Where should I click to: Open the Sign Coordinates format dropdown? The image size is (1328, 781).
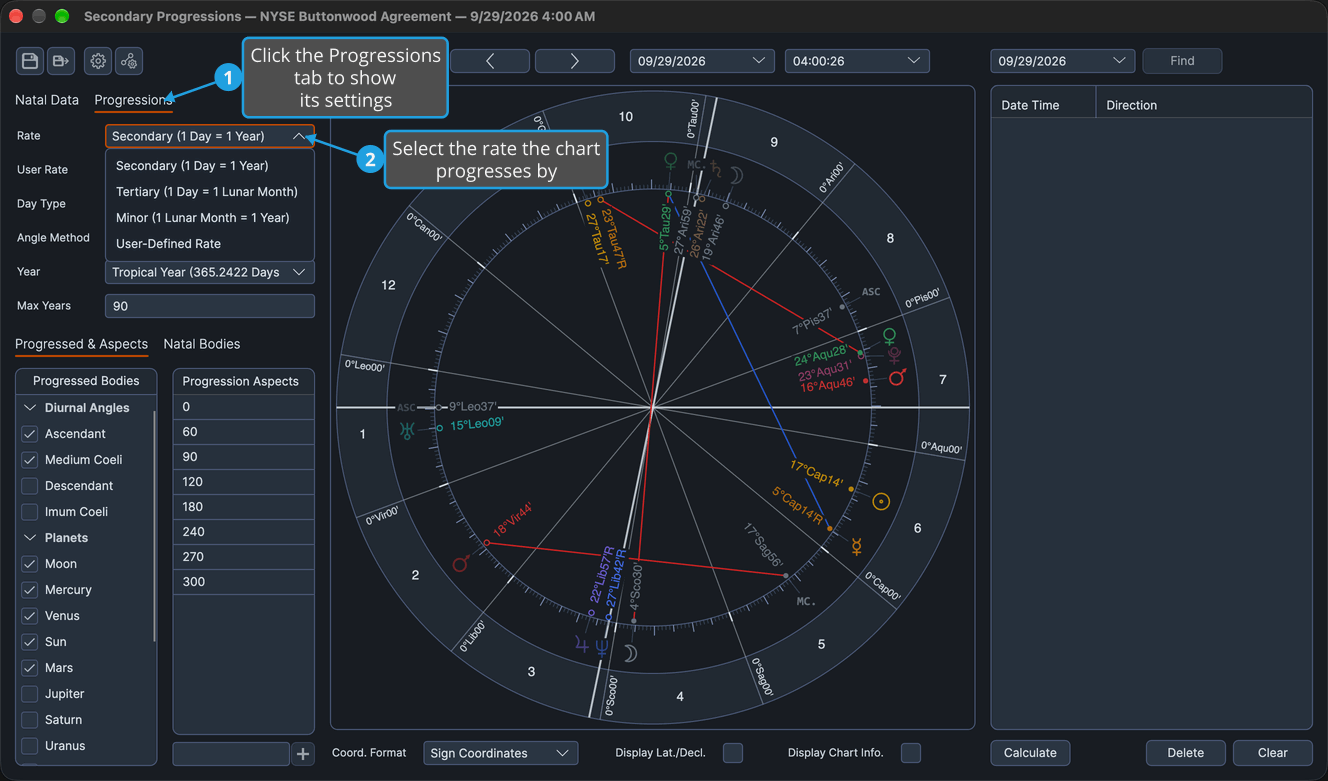tap(500, 753)
